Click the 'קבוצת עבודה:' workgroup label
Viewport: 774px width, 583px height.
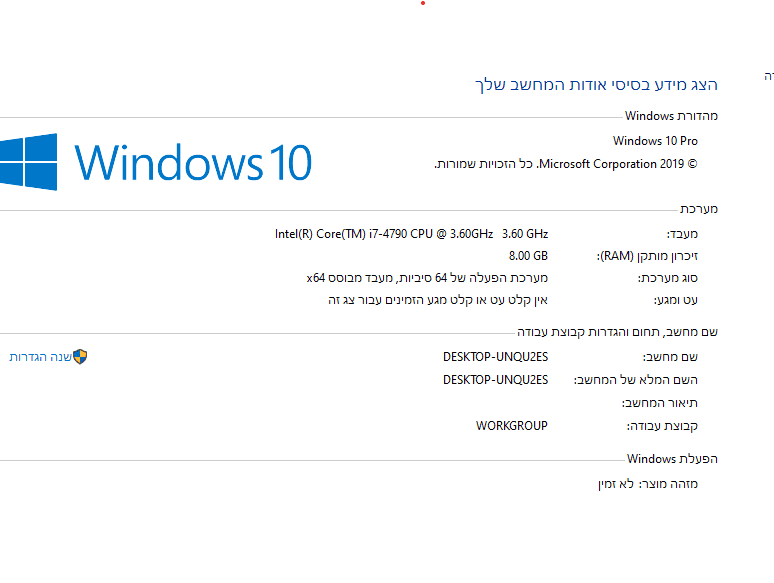tap(662, 426)
